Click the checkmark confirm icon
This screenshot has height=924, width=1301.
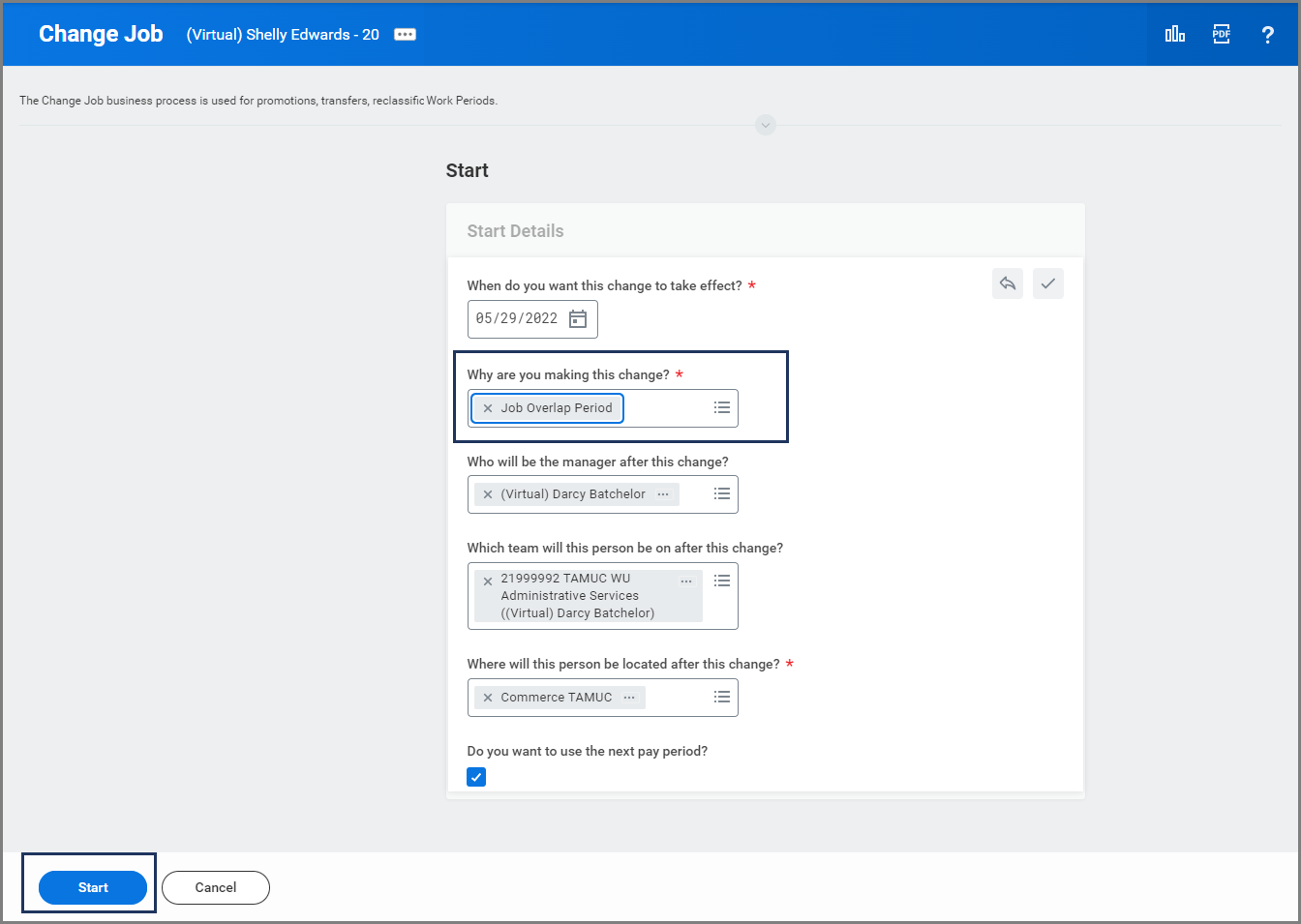tap(1047, 283)
